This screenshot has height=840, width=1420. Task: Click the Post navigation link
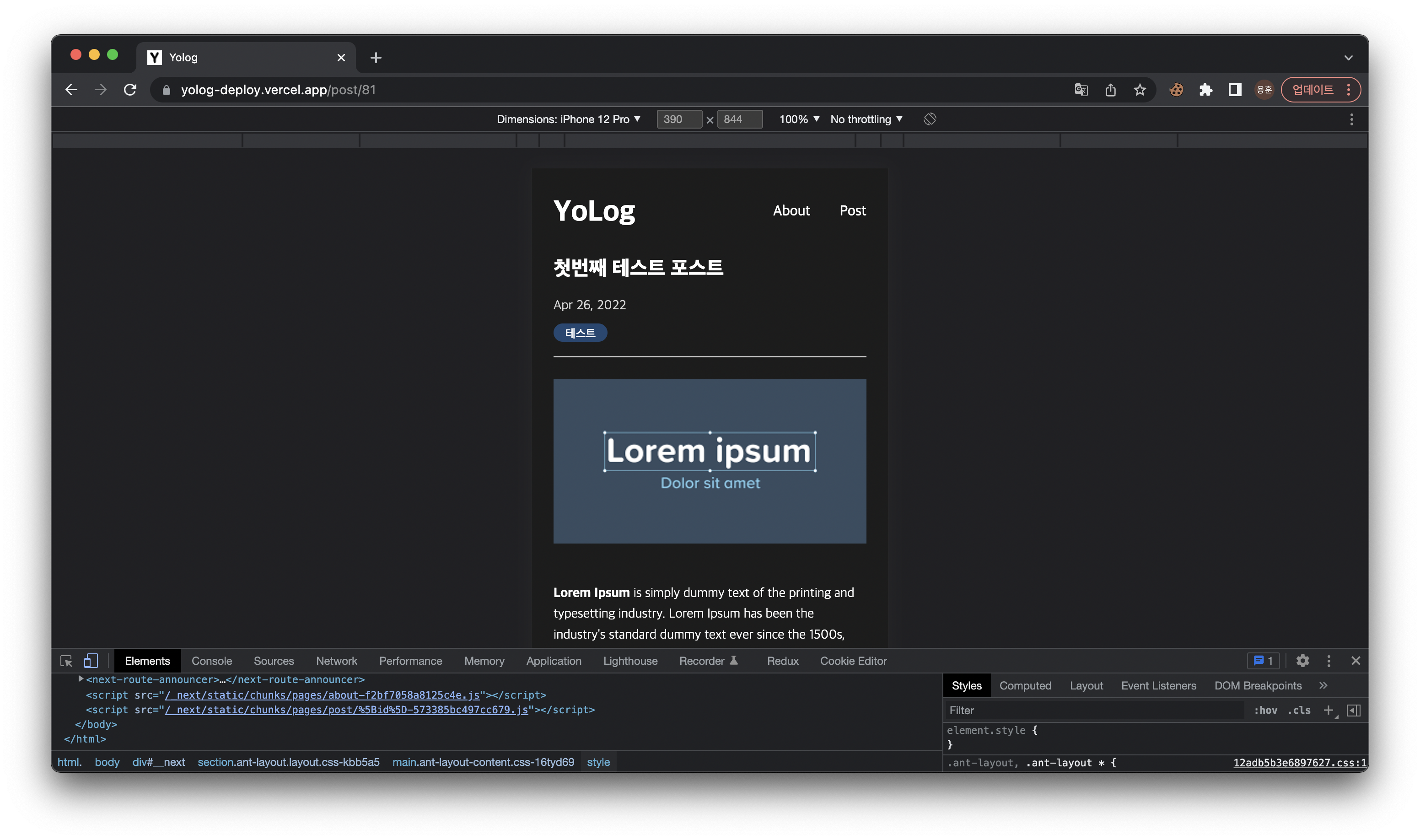[852, 210]
